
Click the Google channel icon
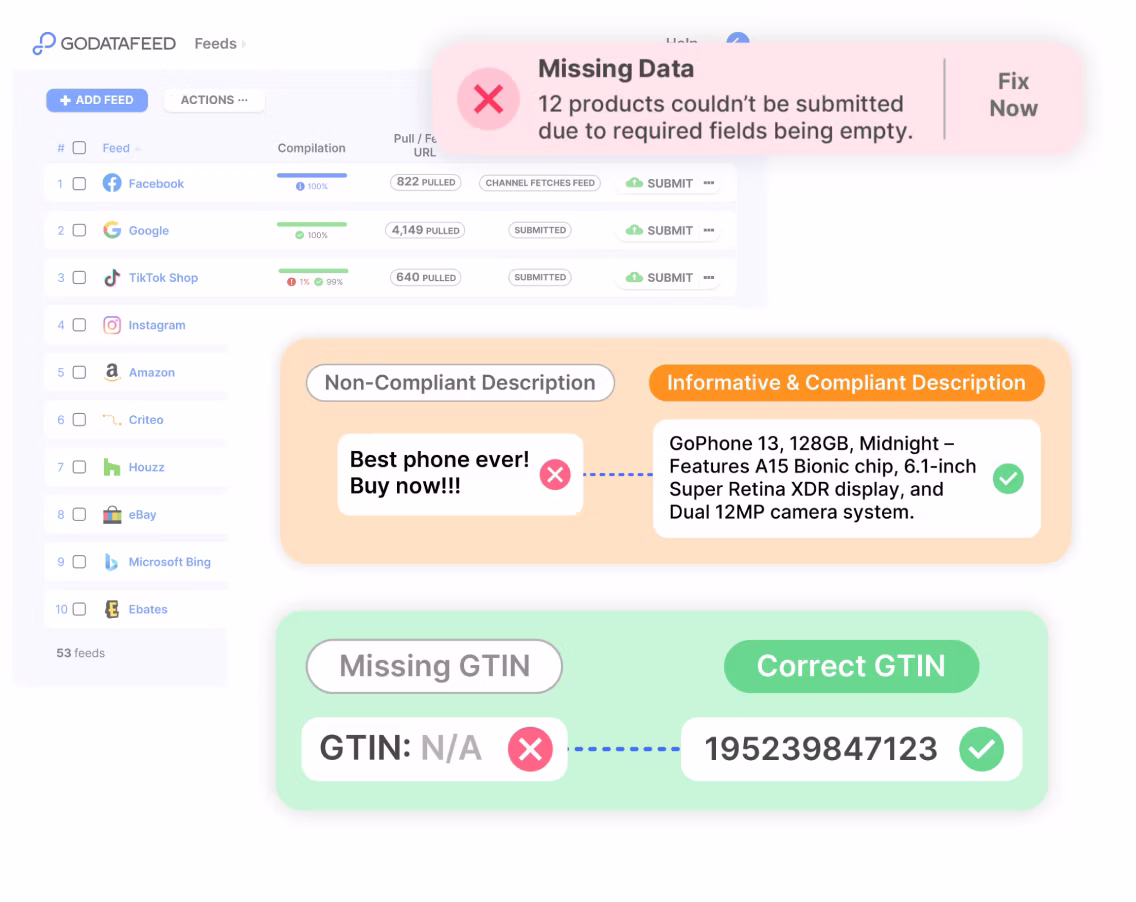(x=112, y=230)
